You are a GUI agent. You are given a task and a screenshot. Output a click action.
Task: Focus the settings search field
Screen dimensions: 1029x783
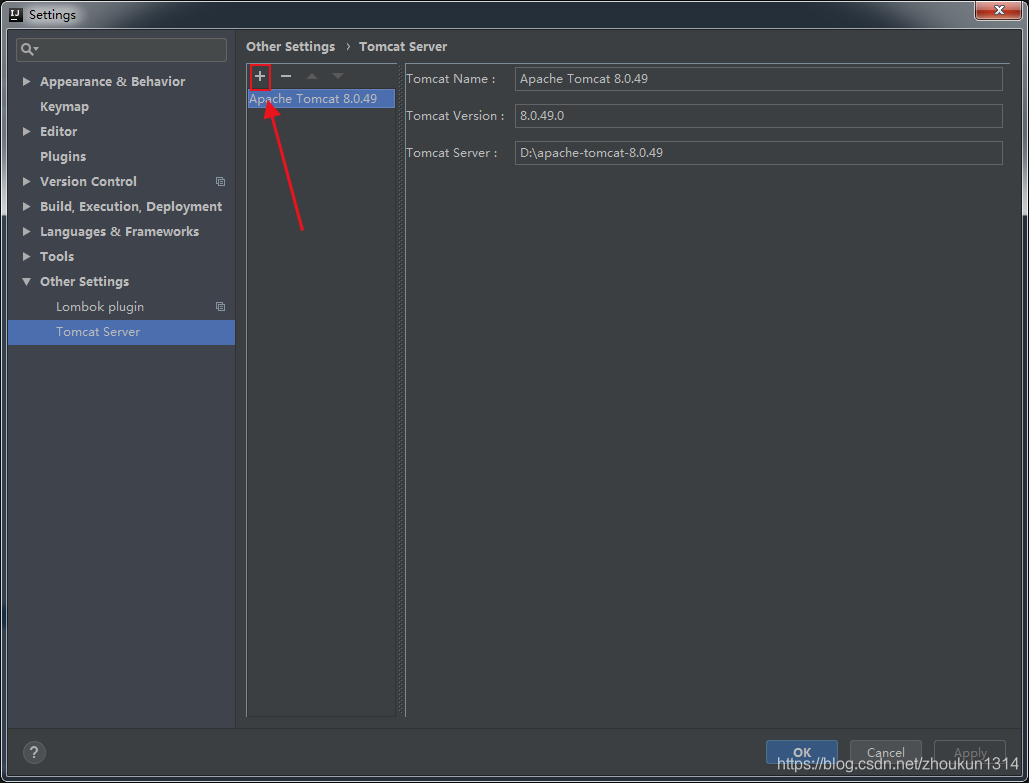click(121, 49)
